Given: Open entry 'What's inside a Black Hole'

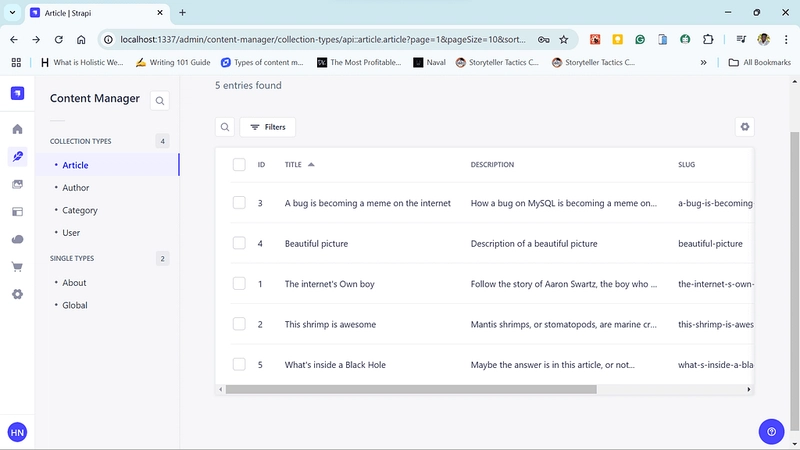Looking at the screenshot, I should [335, 365].
